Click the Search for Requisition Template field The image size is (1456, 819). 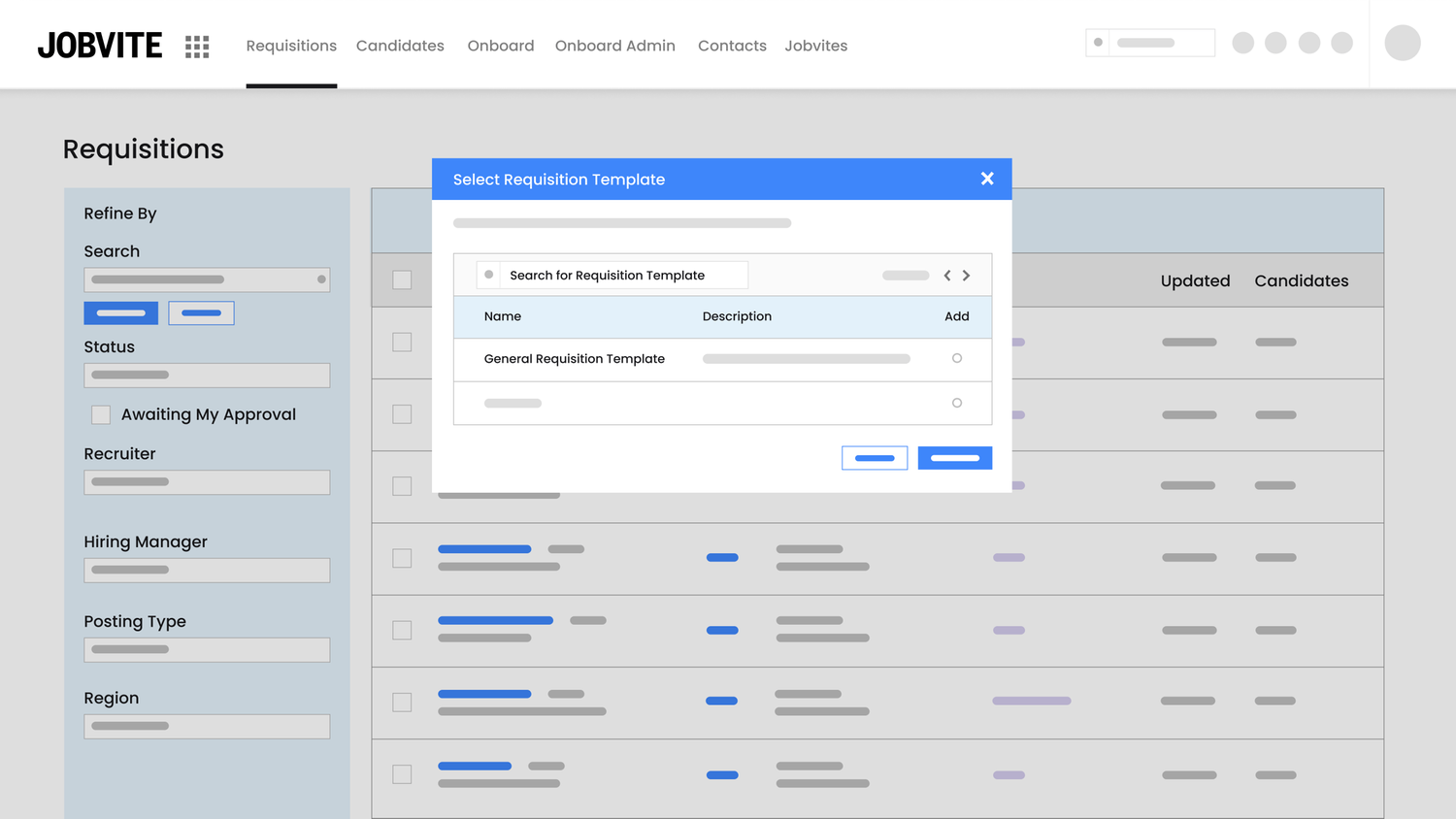[612, 275]
